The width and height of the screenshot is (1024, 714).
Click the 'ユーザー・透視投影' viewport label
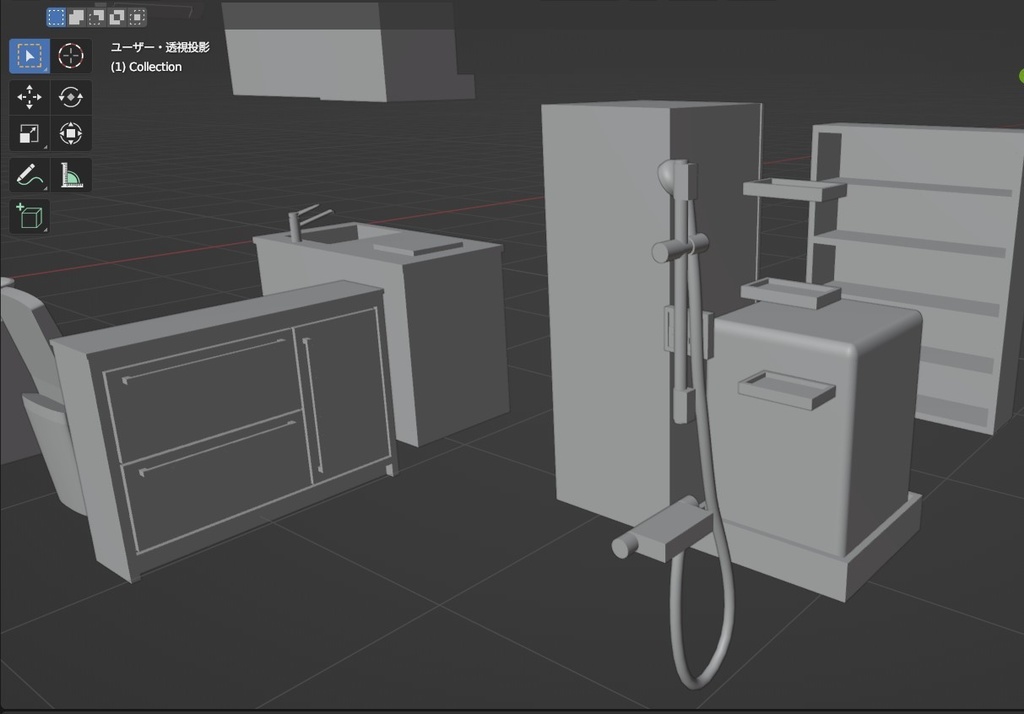coord(160,47)
